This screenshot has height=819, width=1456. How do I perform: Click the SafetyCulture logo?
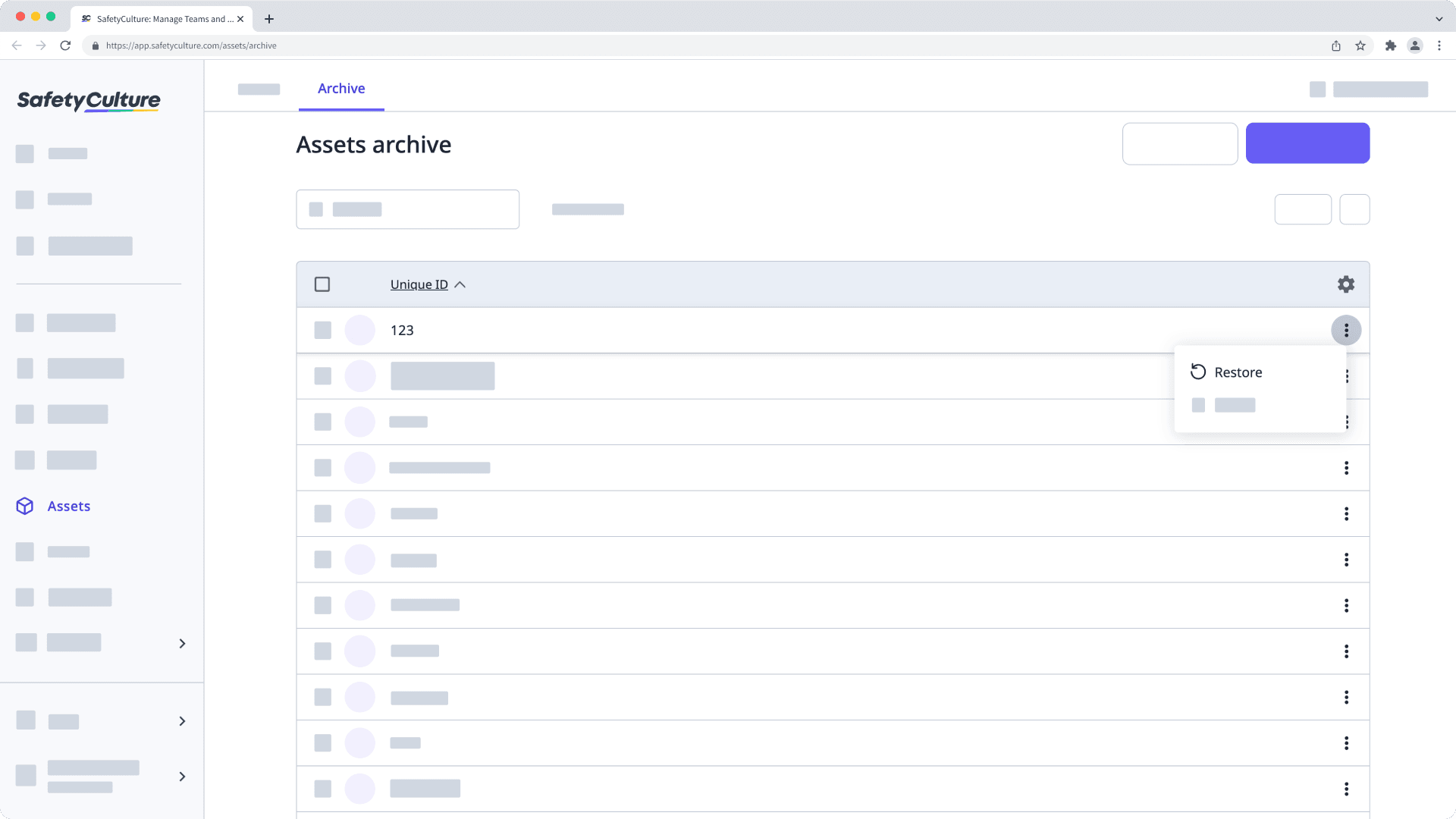point(88,101)
